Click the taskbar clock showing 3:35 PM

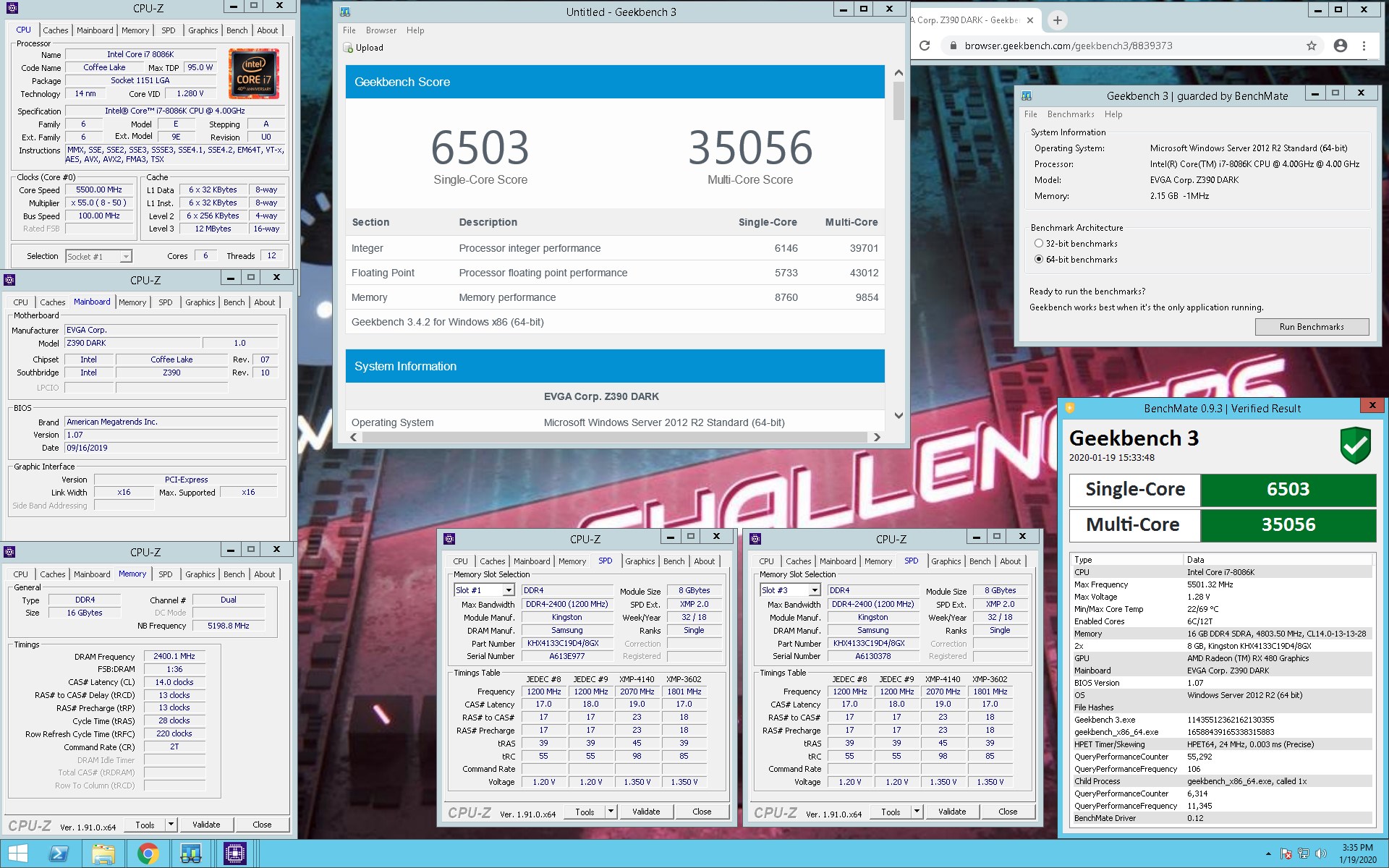1357,854
